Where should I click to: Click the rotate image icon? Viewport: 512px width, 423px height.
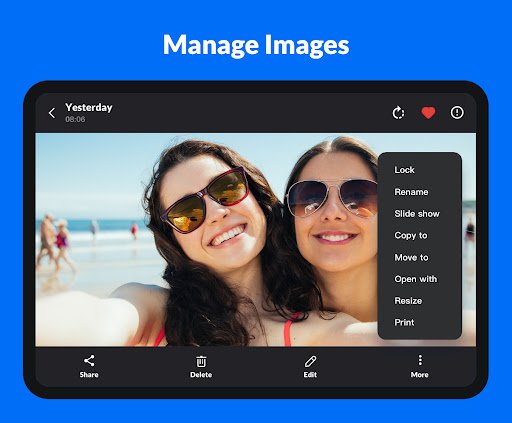(398, 113)
